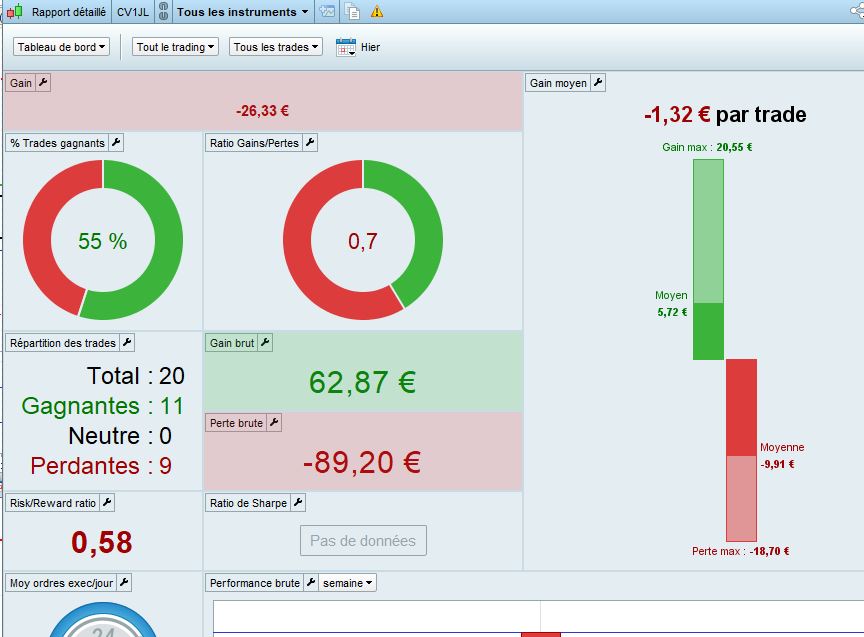Click the Perdantes : 9 line
Viewport: 864px width, 637px height.
pyautogui.click(x=101, y=466)
